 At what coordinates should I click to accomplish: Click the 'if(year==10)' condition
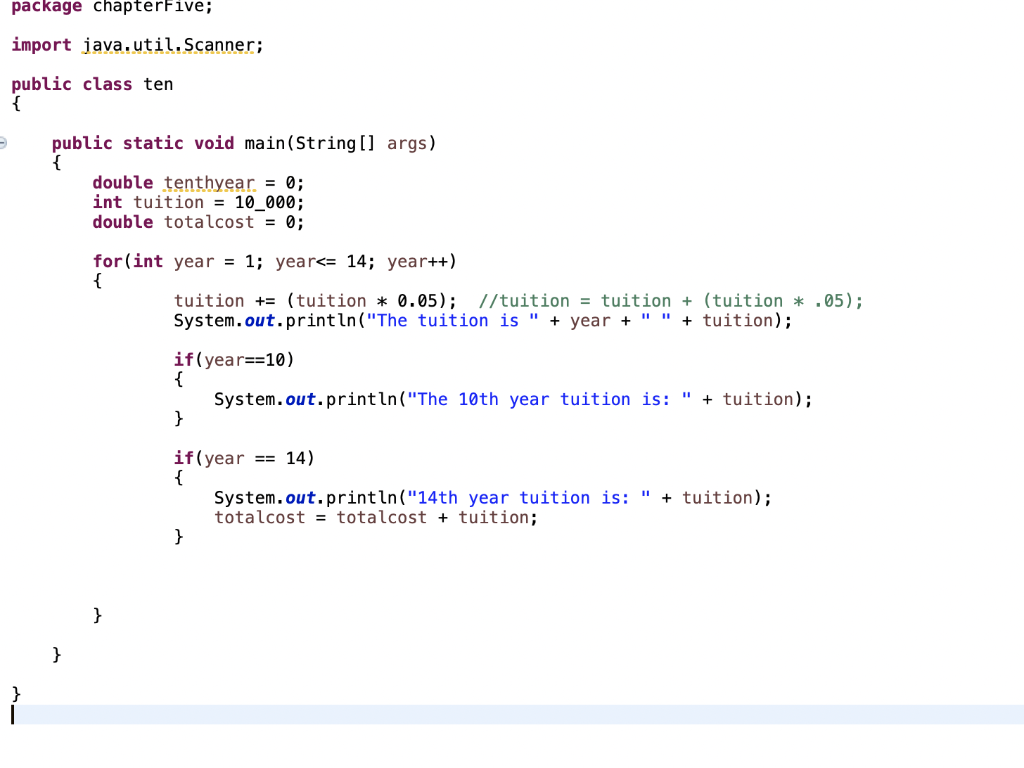234,360
